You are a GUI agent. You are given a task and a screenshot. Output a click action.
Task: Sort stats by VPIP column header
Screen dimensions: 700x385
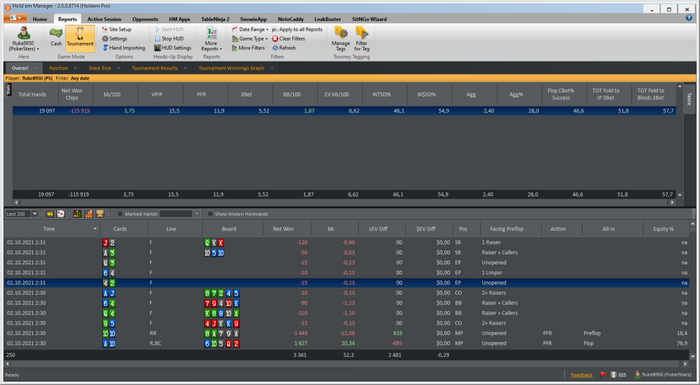pos(157,95)
